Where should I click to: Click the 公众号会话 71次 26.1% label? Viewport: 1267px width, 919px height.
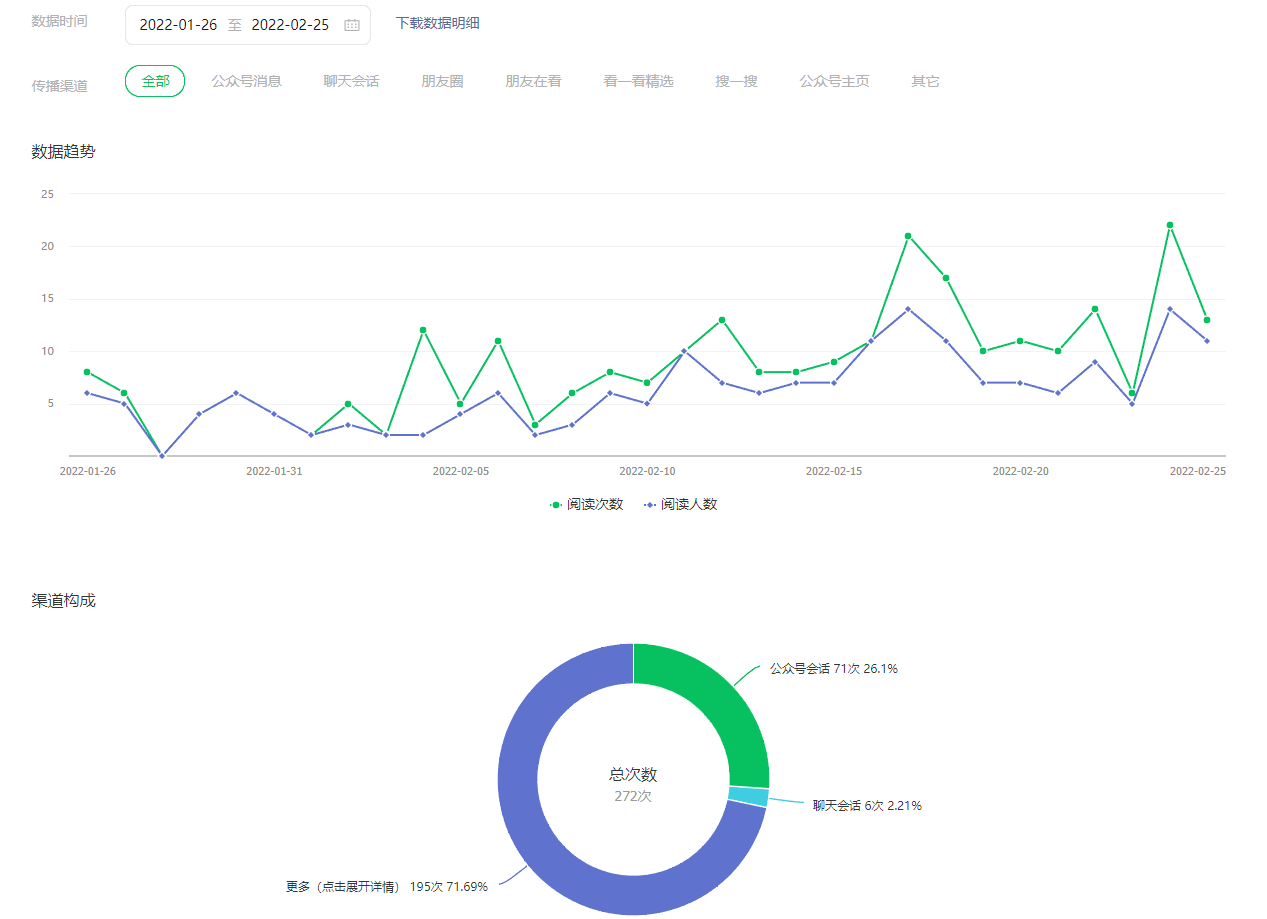(833, 669)
